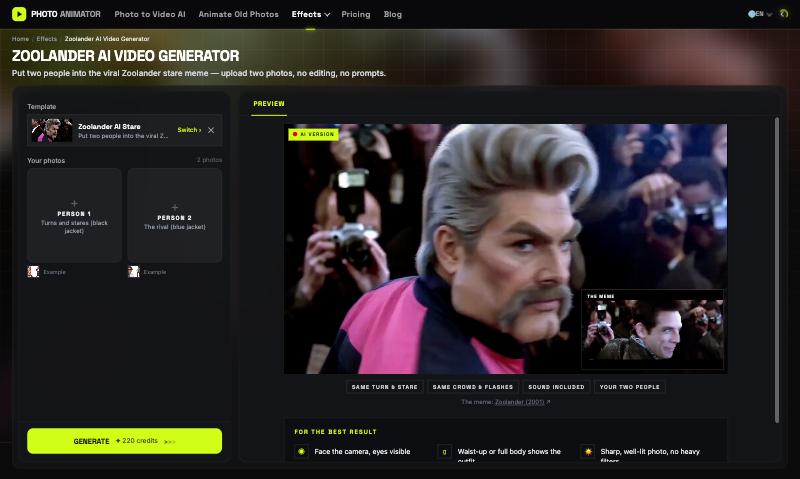Click the 'For the best result' heading
The width and height of the screenshot is (800, 479).
[x=335, y=432]
